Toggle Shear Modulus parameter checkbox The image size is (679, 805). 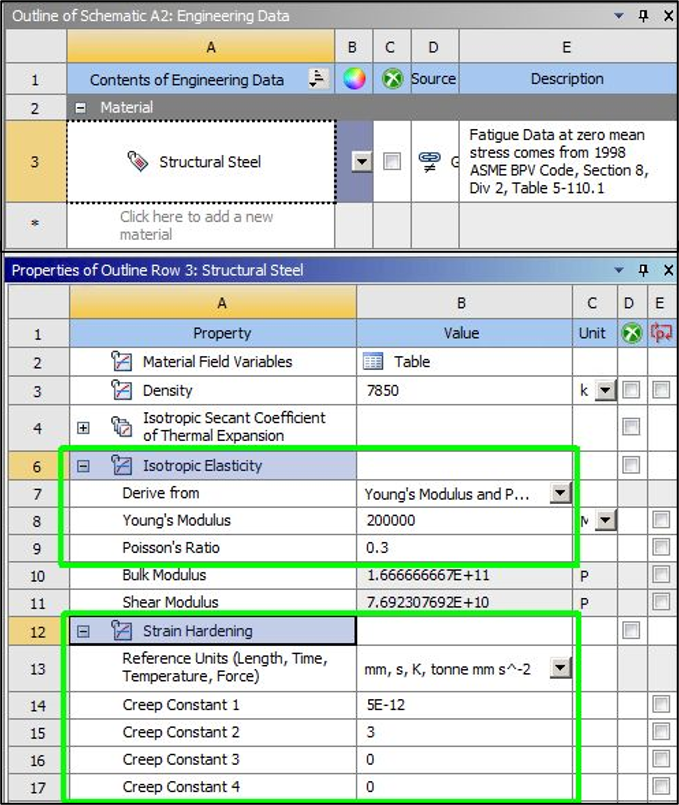[661, 602]
